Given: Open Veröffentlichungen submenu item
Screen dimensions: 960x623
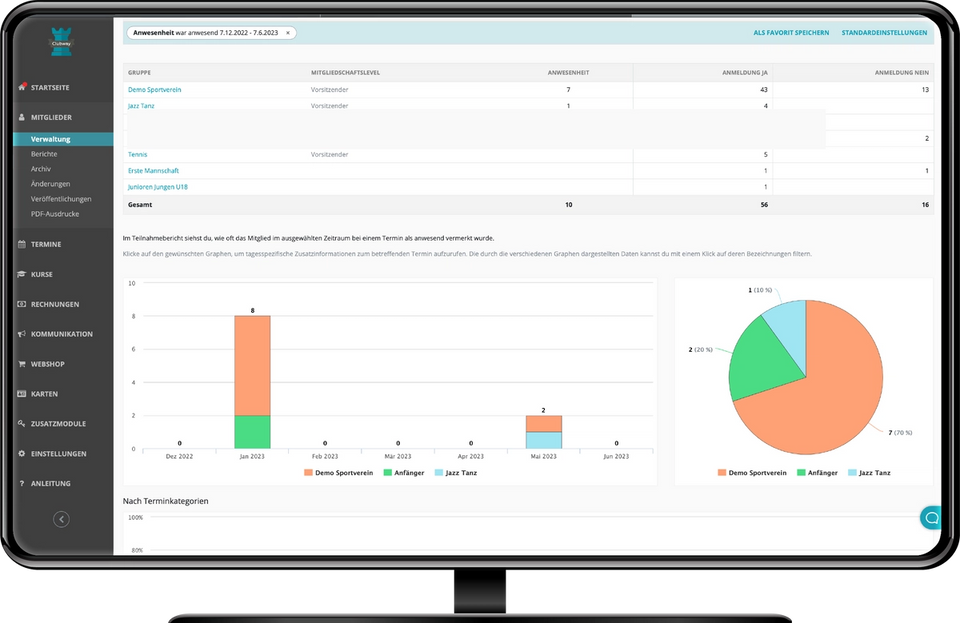Looking at the screenshot, I should pyautogui.click(x=61, y=199).
